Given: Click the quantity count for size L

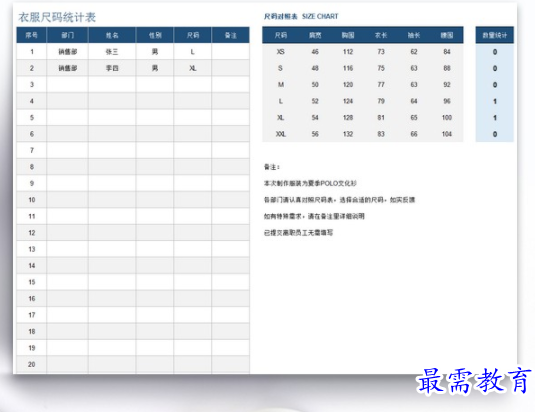Looking at the screenshot, I should (495, 101).
